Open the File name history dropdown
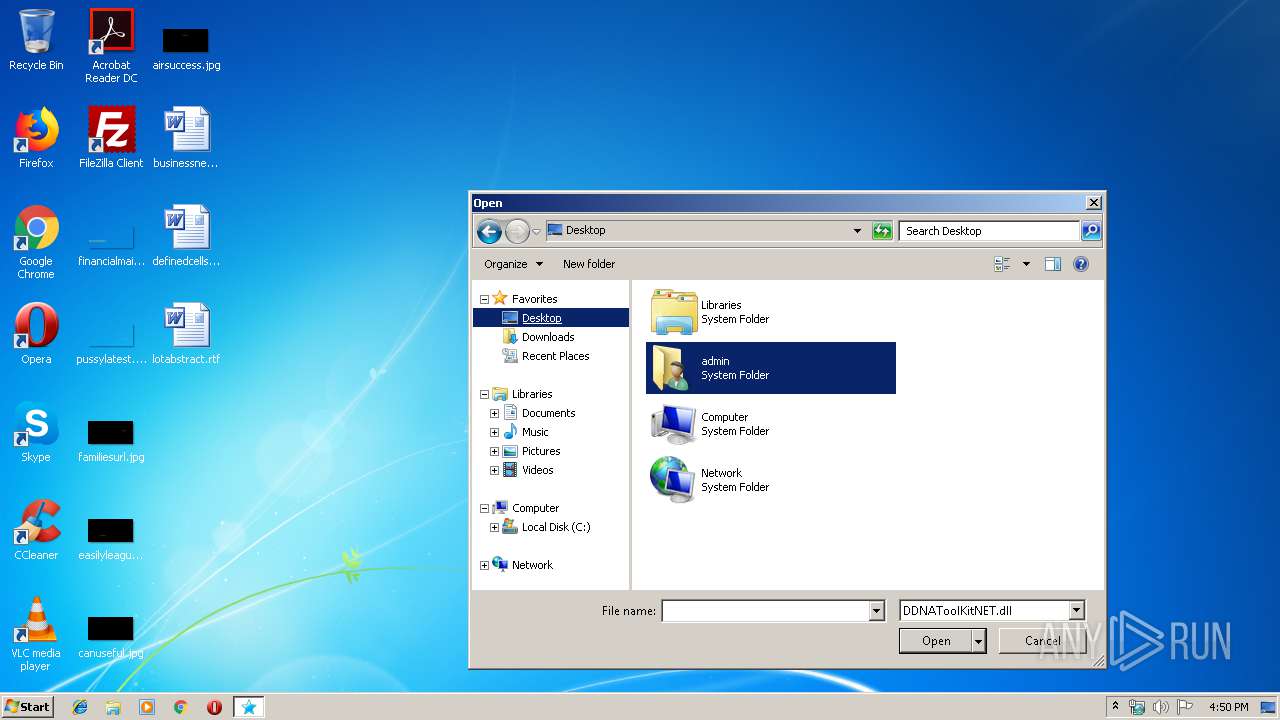 pos(877,611)
